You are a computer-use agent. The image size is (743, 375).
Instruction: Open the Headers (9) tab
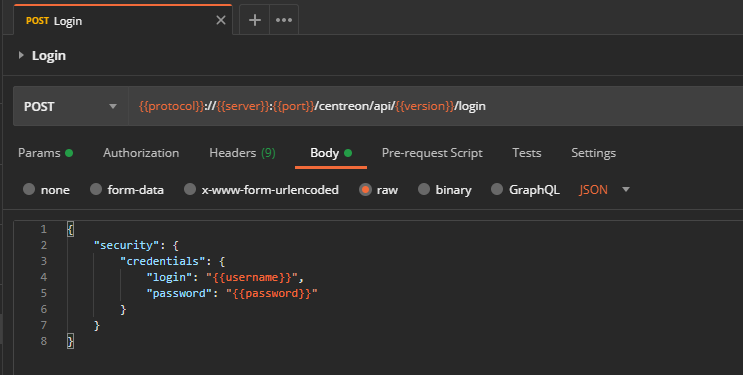pyautogui.click(x=242, y=153)
